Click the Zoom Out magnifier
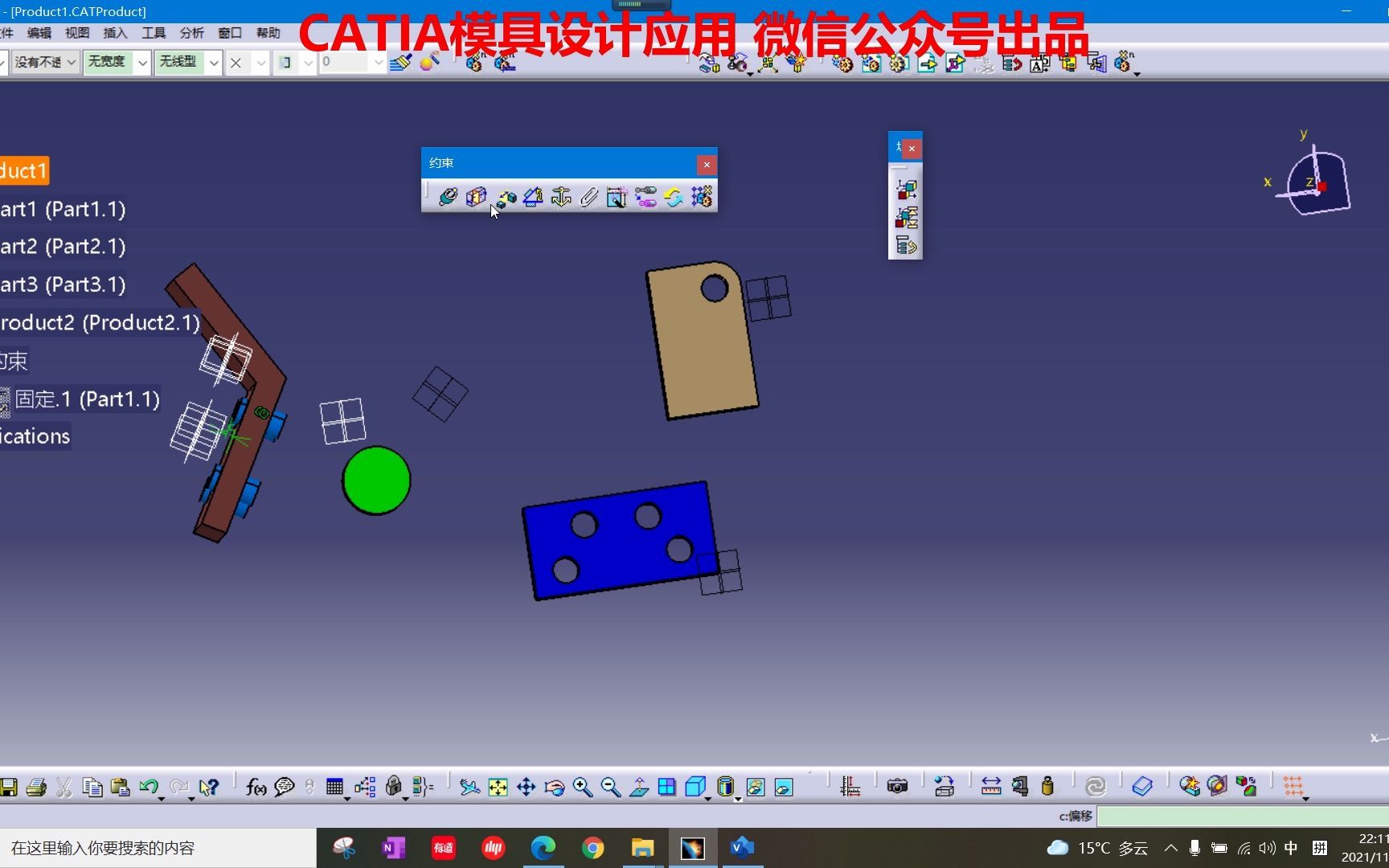This screenshot has height=868, width=1389. [611, 787]
